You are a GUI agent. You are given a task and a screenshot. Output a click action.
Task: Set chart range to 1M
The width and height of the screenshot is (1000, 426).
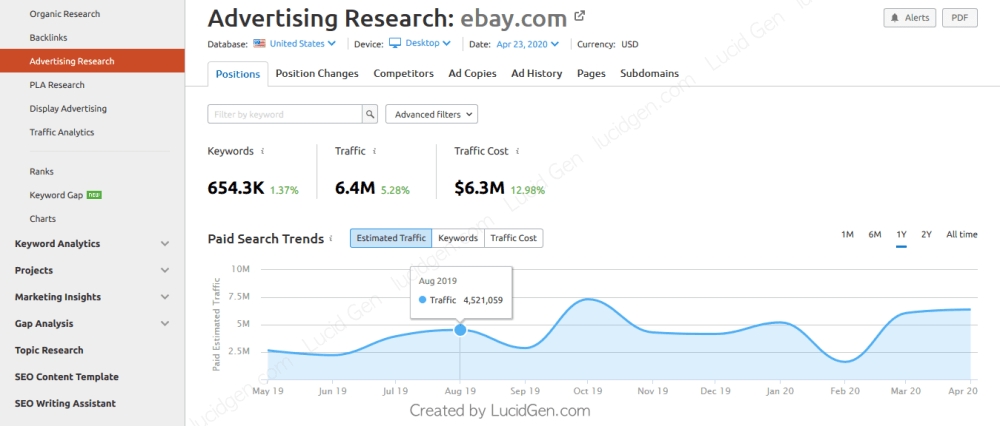pyautogui.click(x=848, y=235)
